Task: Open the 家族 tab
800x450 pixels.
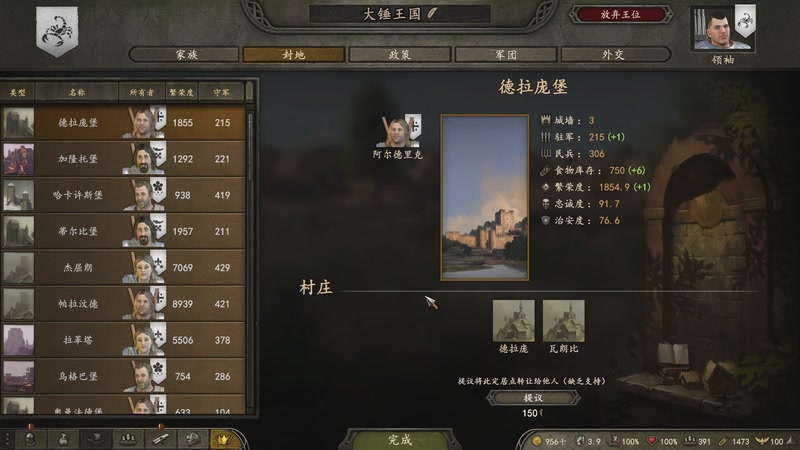Action: click(186, 55)
